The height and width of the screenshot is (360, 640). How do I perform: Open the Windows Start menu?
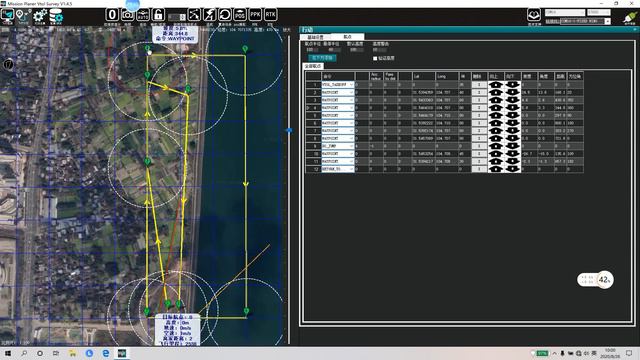point(7,353)
